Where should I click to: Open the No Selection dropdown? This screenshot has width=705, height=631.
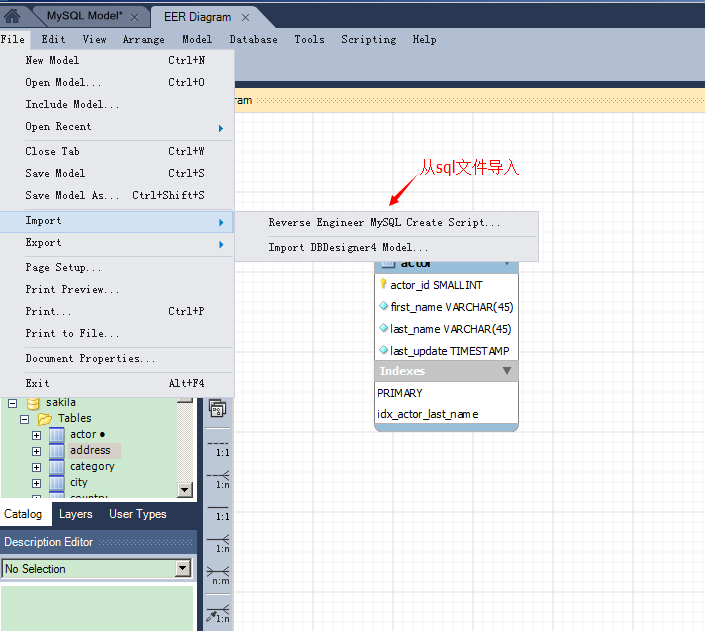click(183, 568)
